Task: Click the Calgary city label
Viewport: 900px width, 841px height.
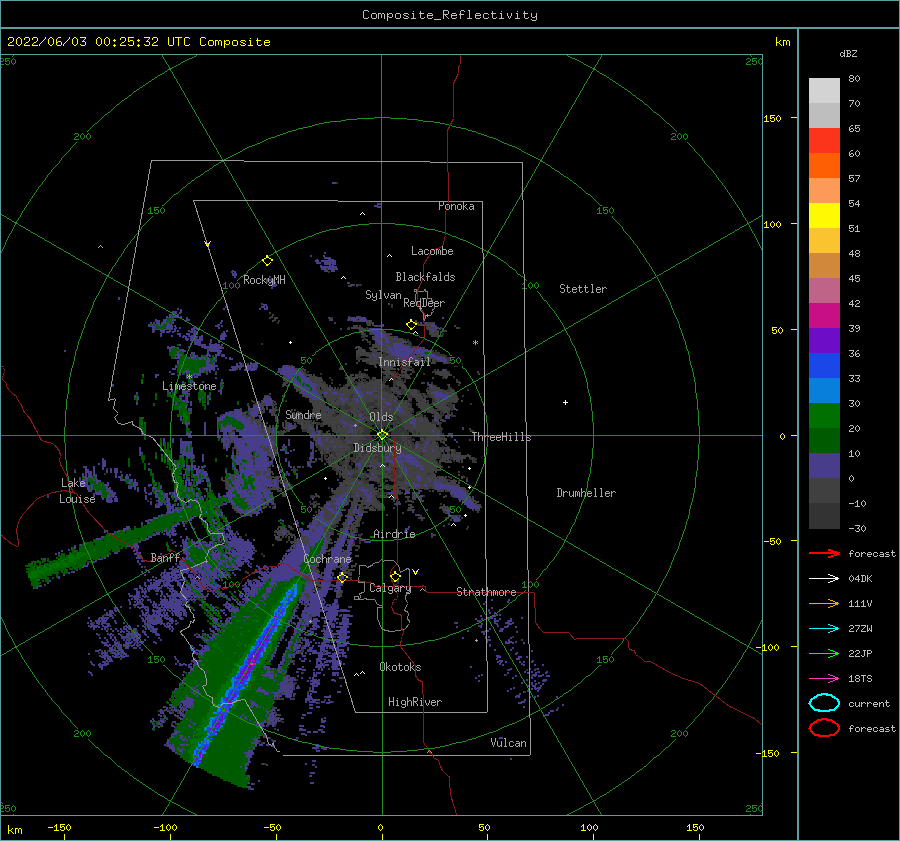Action: [390, 588]
